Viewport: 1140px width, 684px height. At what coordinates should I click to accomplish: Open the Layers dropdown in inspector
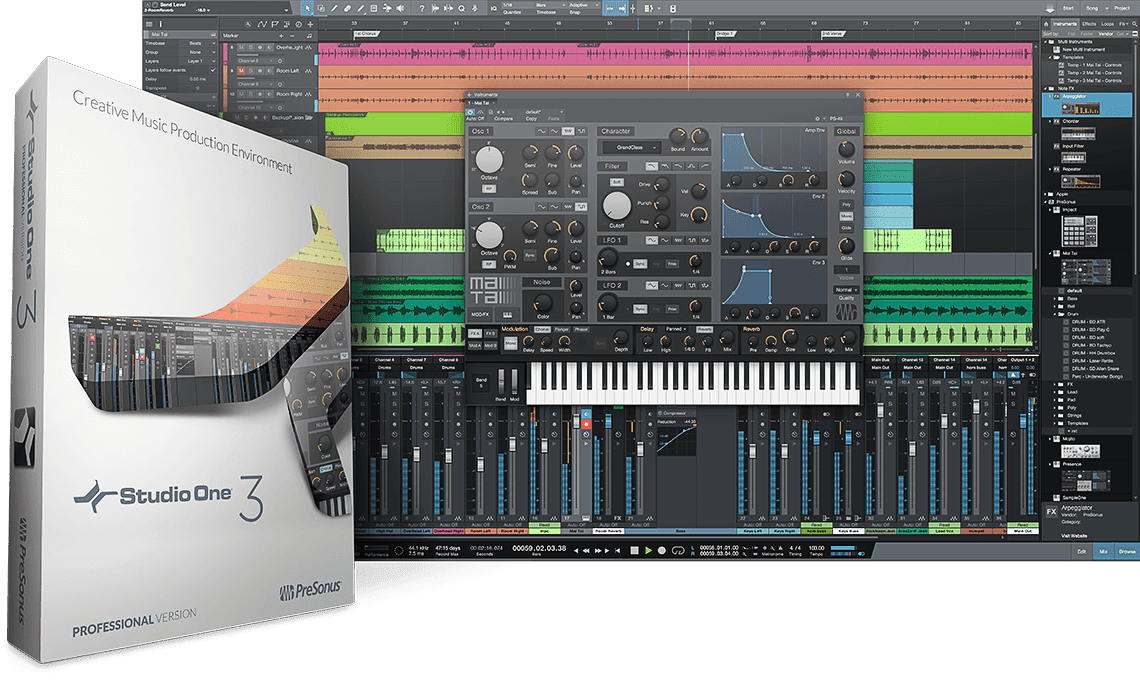[x=197, y=61]
